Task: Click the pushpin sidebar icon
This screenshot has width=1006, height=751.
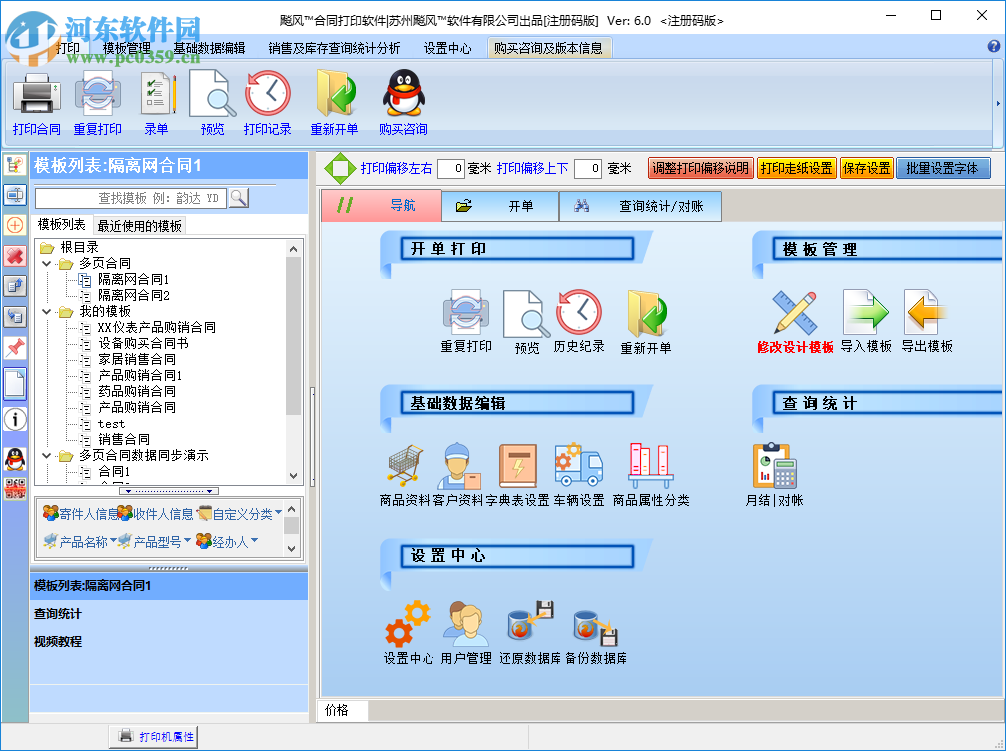Action: pos(15,348)
